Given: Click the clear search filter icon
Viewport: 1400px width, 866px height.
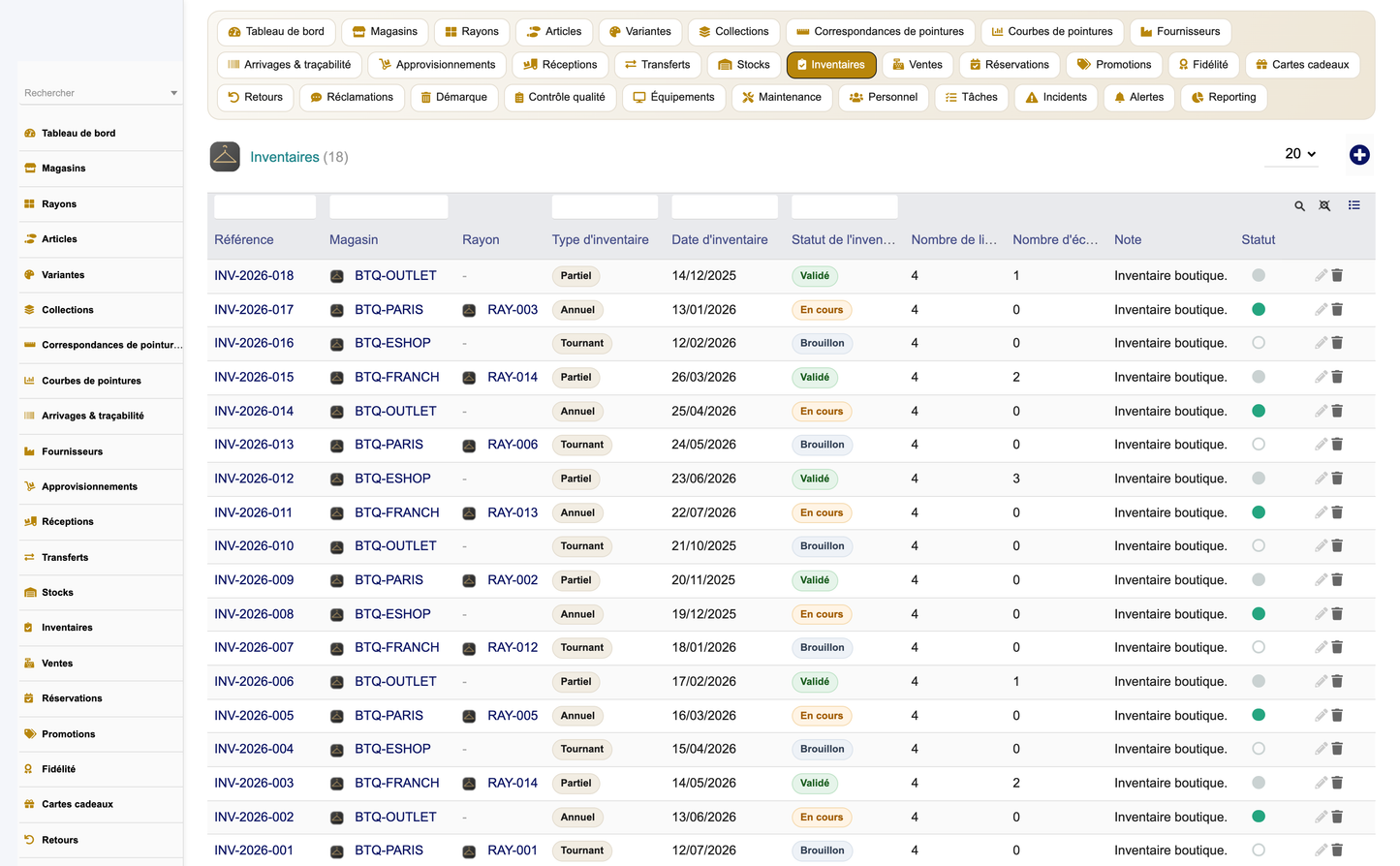Looking at the screenshot, I should tap(1324, 206).
